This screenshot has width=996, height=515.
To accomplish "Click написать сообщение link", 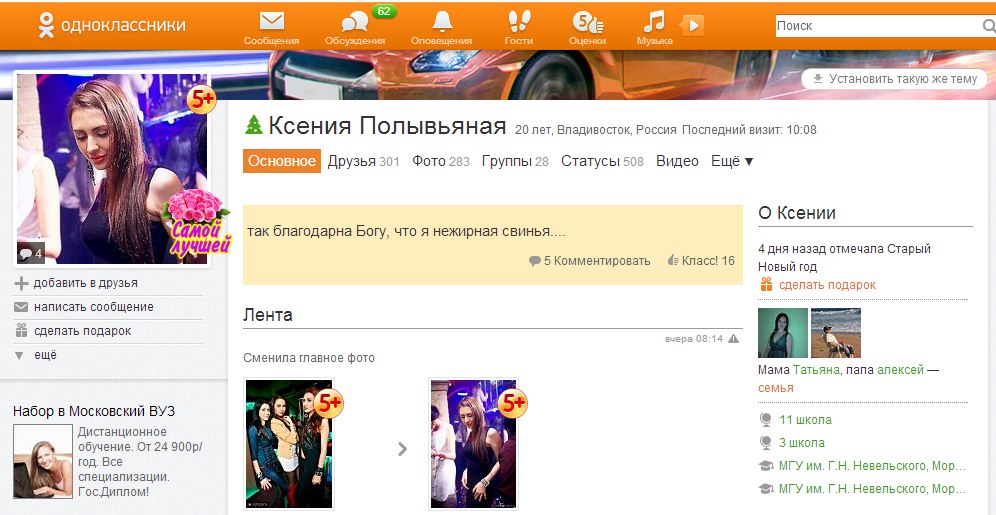I will pyautogui.click(x=93, y=307).
